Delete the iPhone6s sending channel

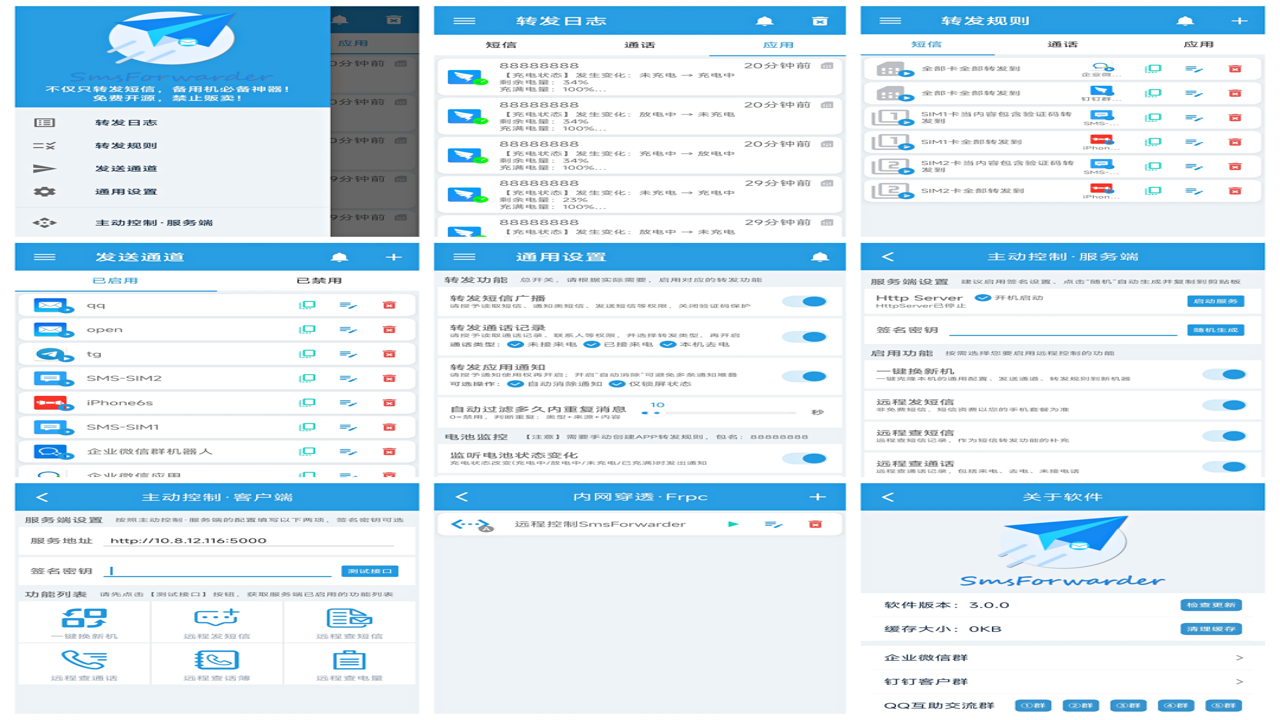(x=389, y=403)
